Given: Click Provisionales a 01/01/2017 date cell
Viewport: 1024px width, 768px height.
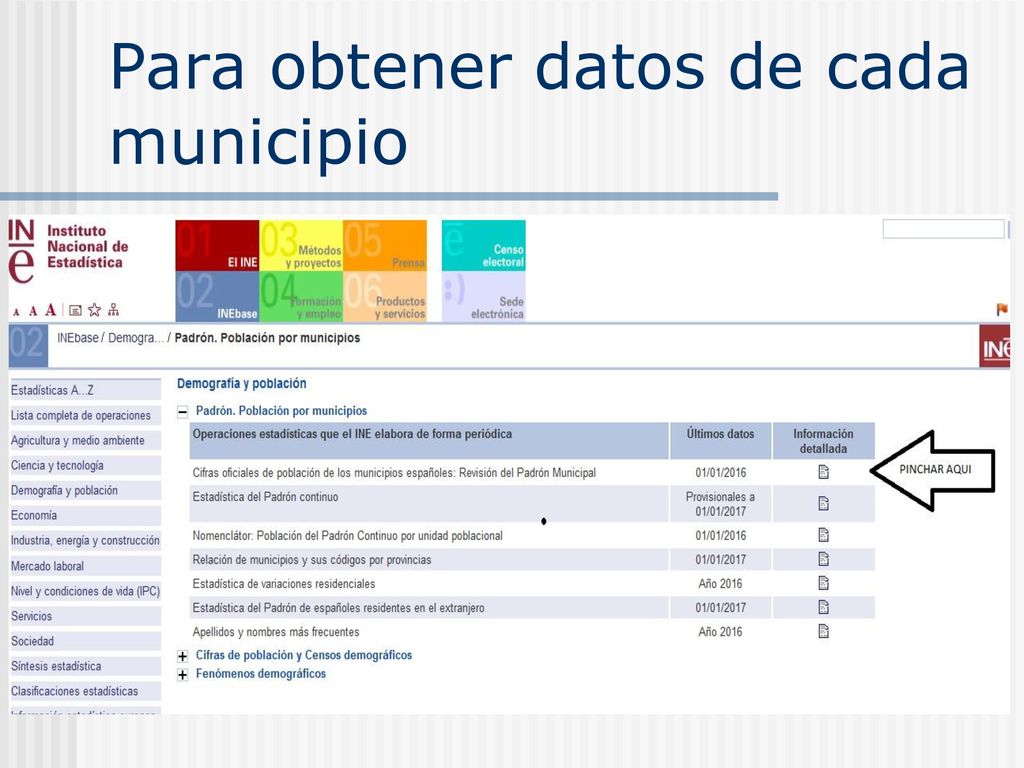Looking at the screenshot, I should (x=720, y=504).
